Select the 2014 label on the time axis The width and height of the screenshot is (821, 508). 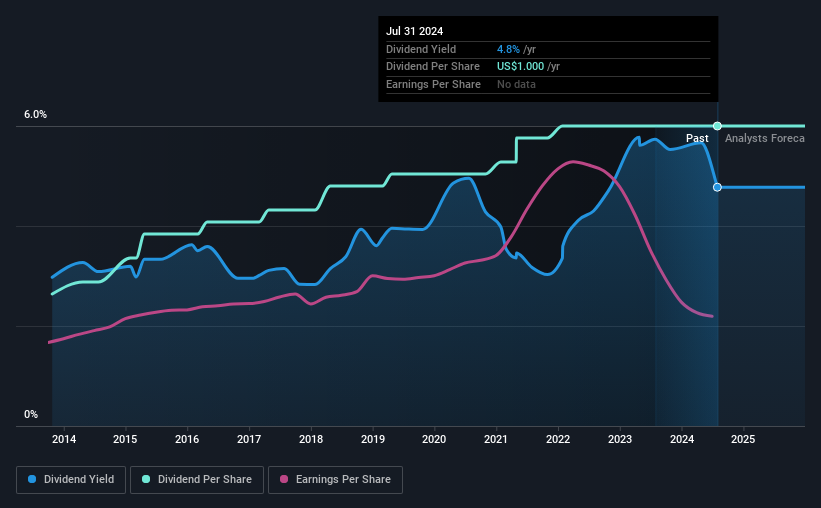tap(64, 439)
